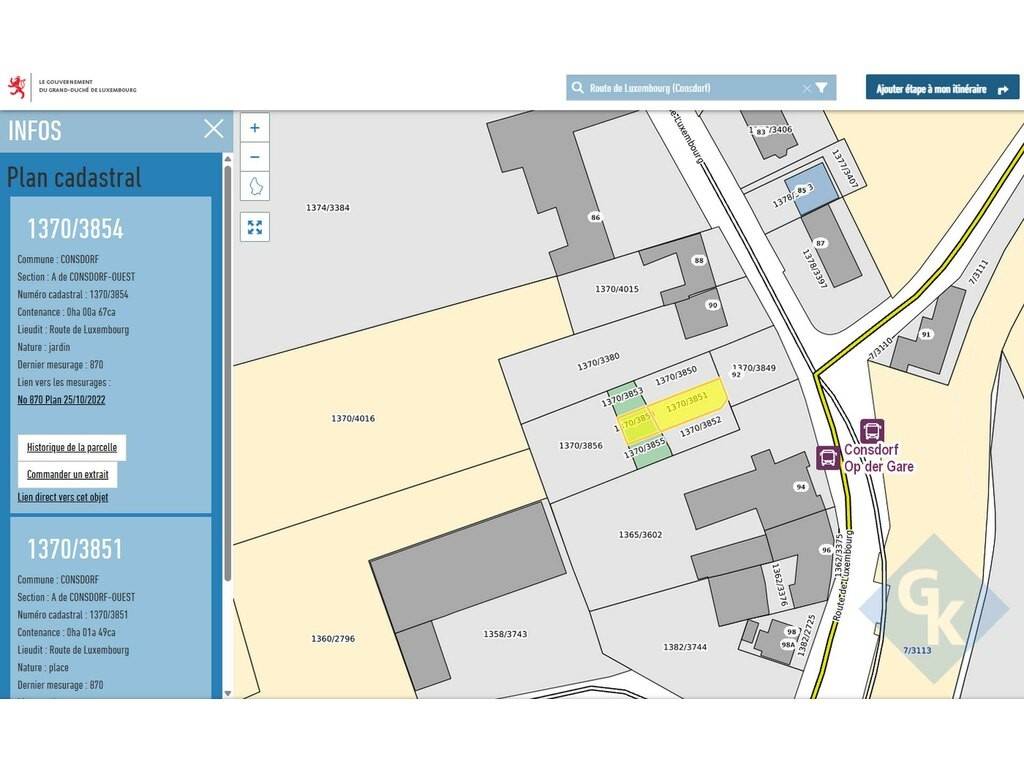Image resolution: width=1024 pixels, height=768 pixels.
Task: Click the lower bus stop icon near building 94
Action: (827, 457)
